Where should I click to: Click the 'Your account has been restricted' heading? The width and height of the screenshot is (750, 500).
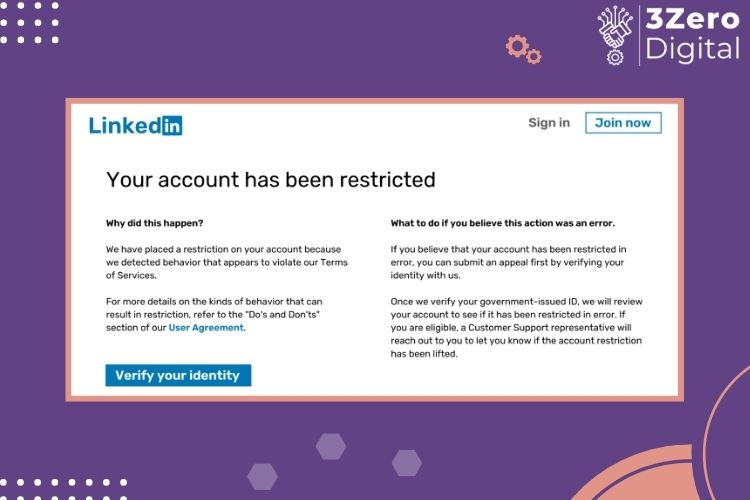pyautogui.click(x=271, y=180)
